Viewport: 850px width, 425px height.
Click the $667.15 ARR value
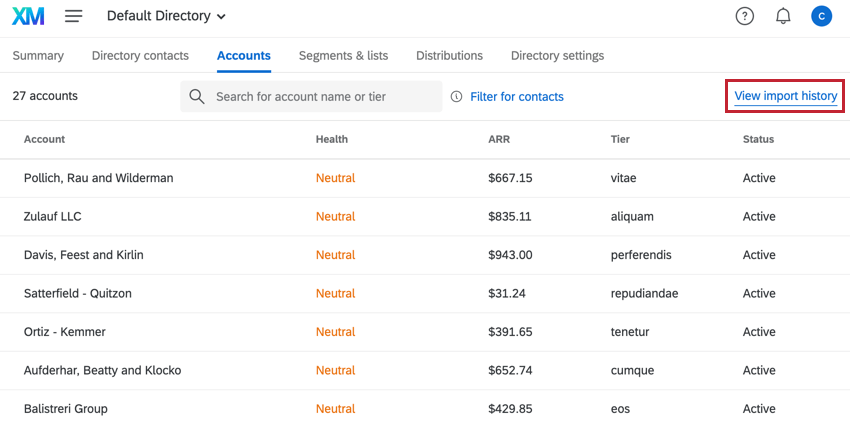[510, 178]
